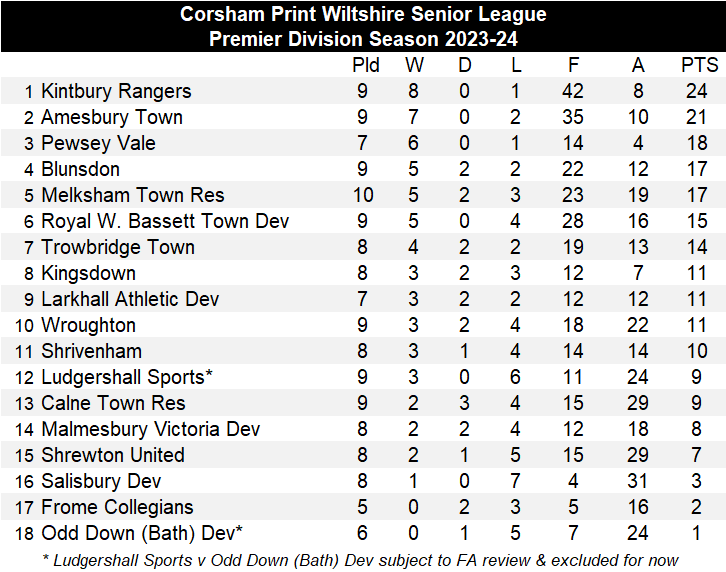726x572 pixels.
Task: Click the Pewsey Vale team name
Action: [x=98, y=143]
